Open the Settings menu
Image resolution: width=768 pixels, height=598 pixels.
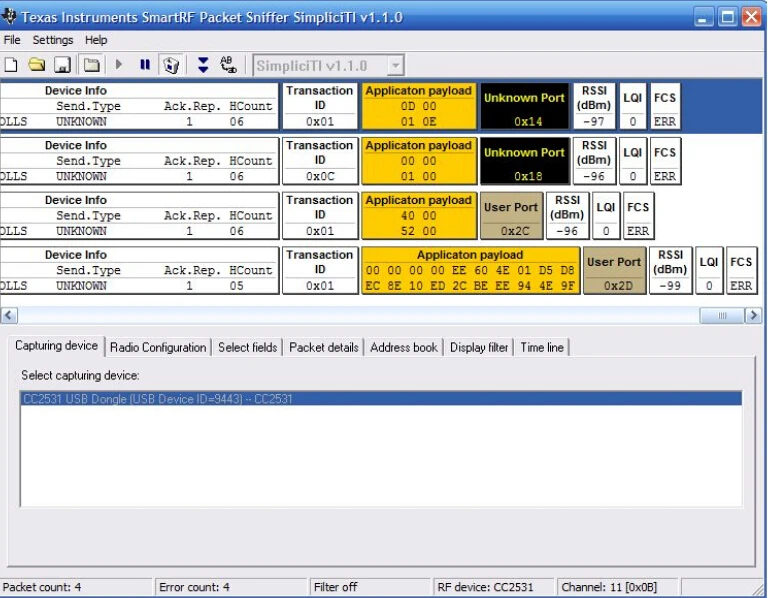point(52,40)
